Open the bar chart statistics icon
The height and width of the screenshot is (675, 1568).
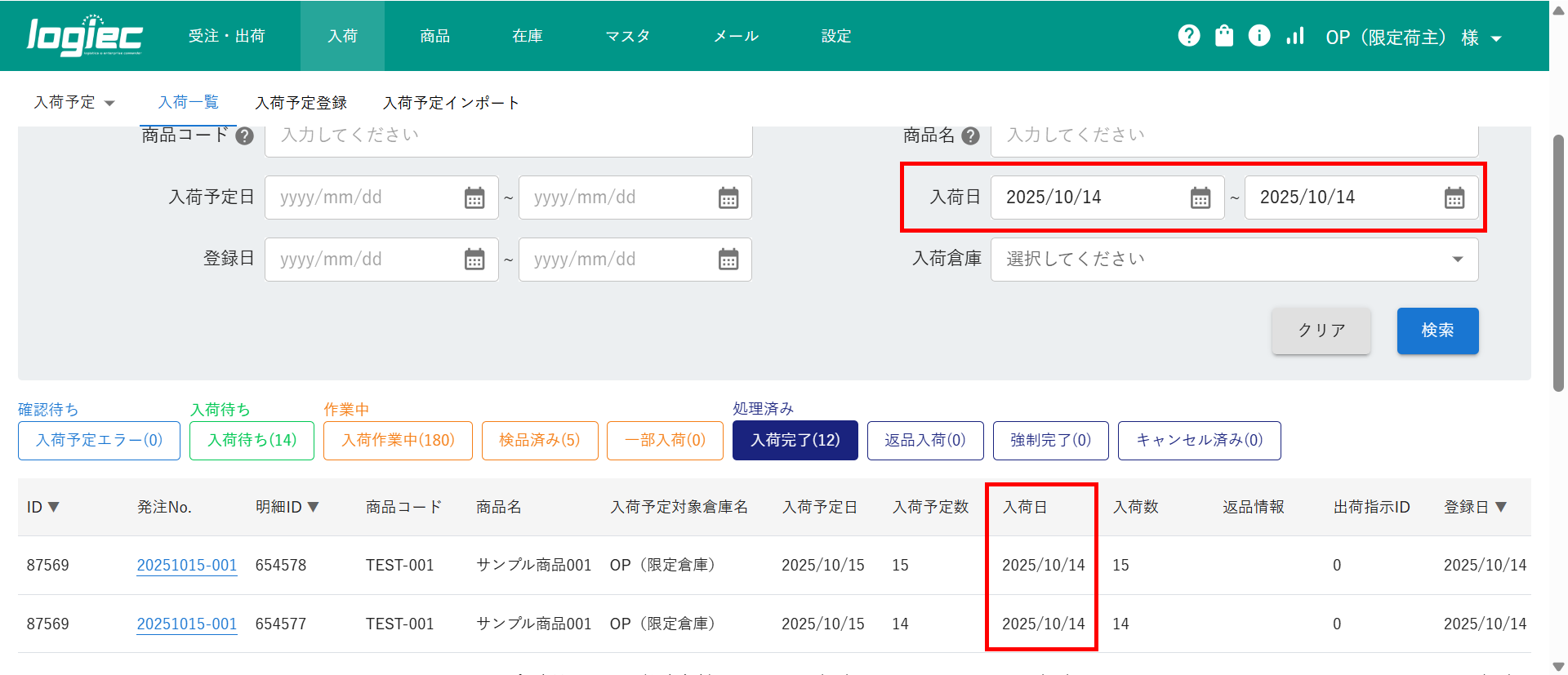pos(1295,36)
